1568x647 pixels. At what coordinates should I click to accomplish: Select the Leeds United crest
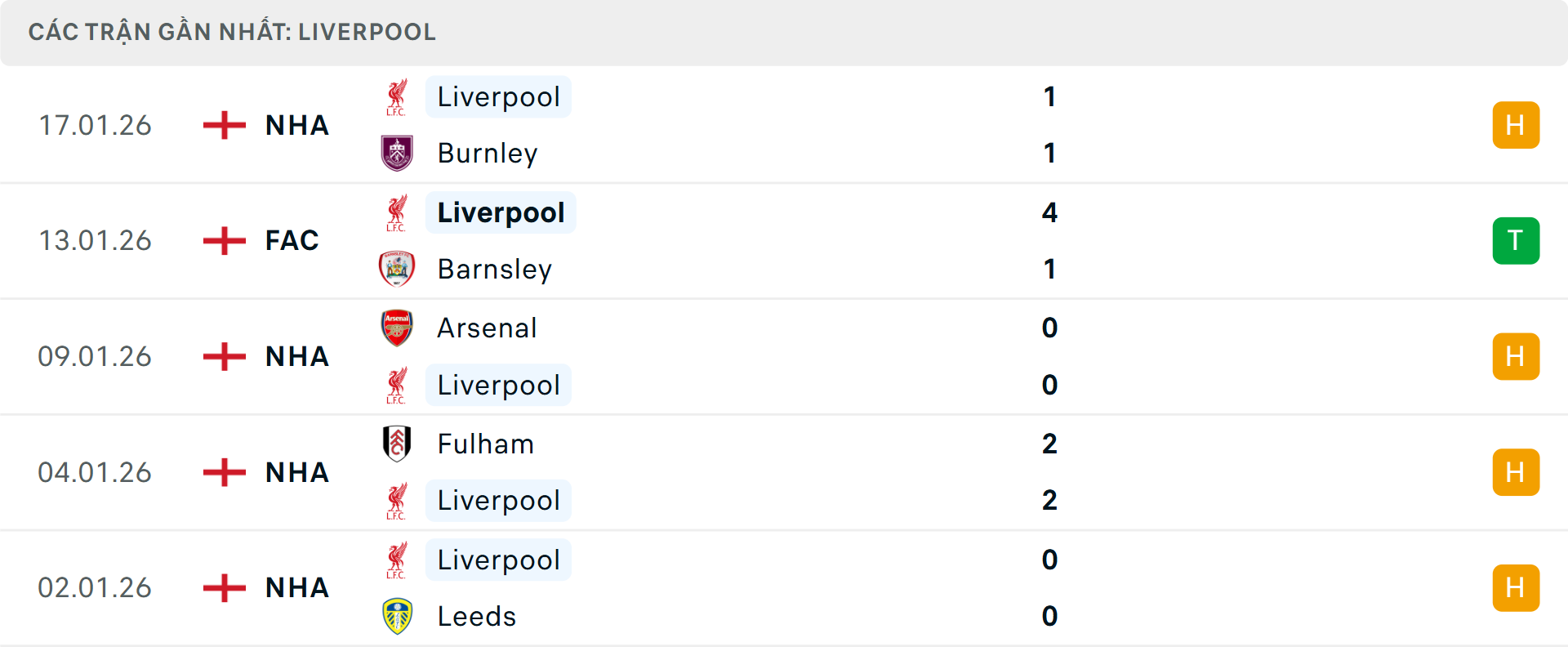(398, 617)
